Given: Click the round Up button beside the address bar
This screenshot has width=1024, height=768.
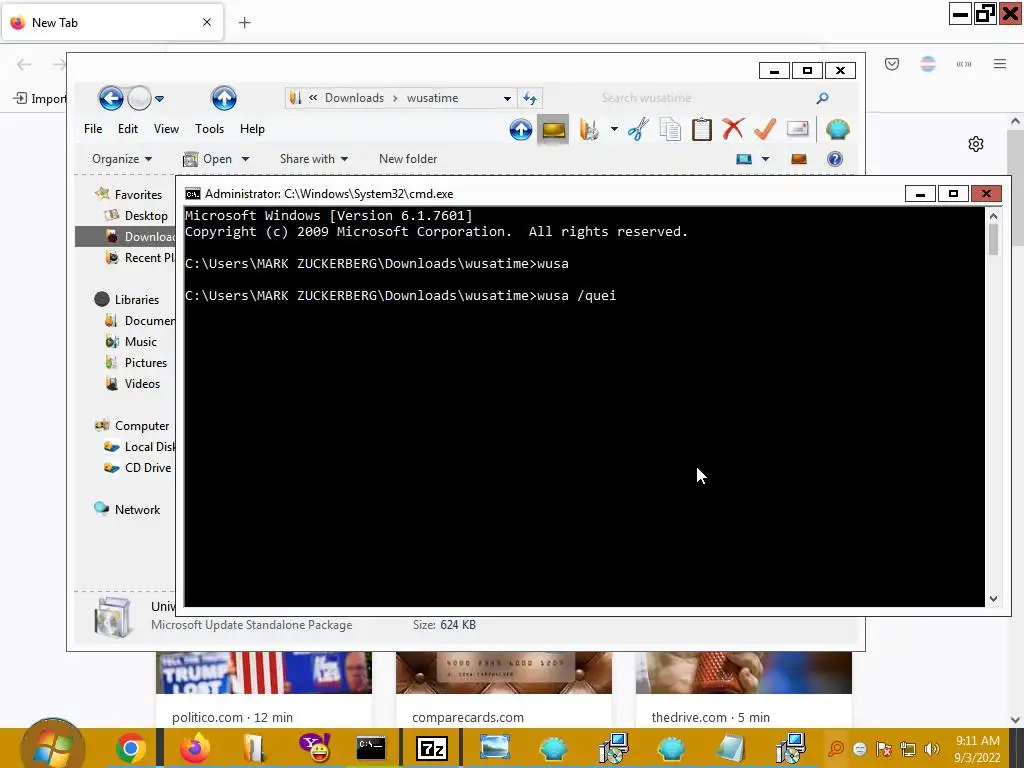Looking at the screenshot, I should (224, 99).
